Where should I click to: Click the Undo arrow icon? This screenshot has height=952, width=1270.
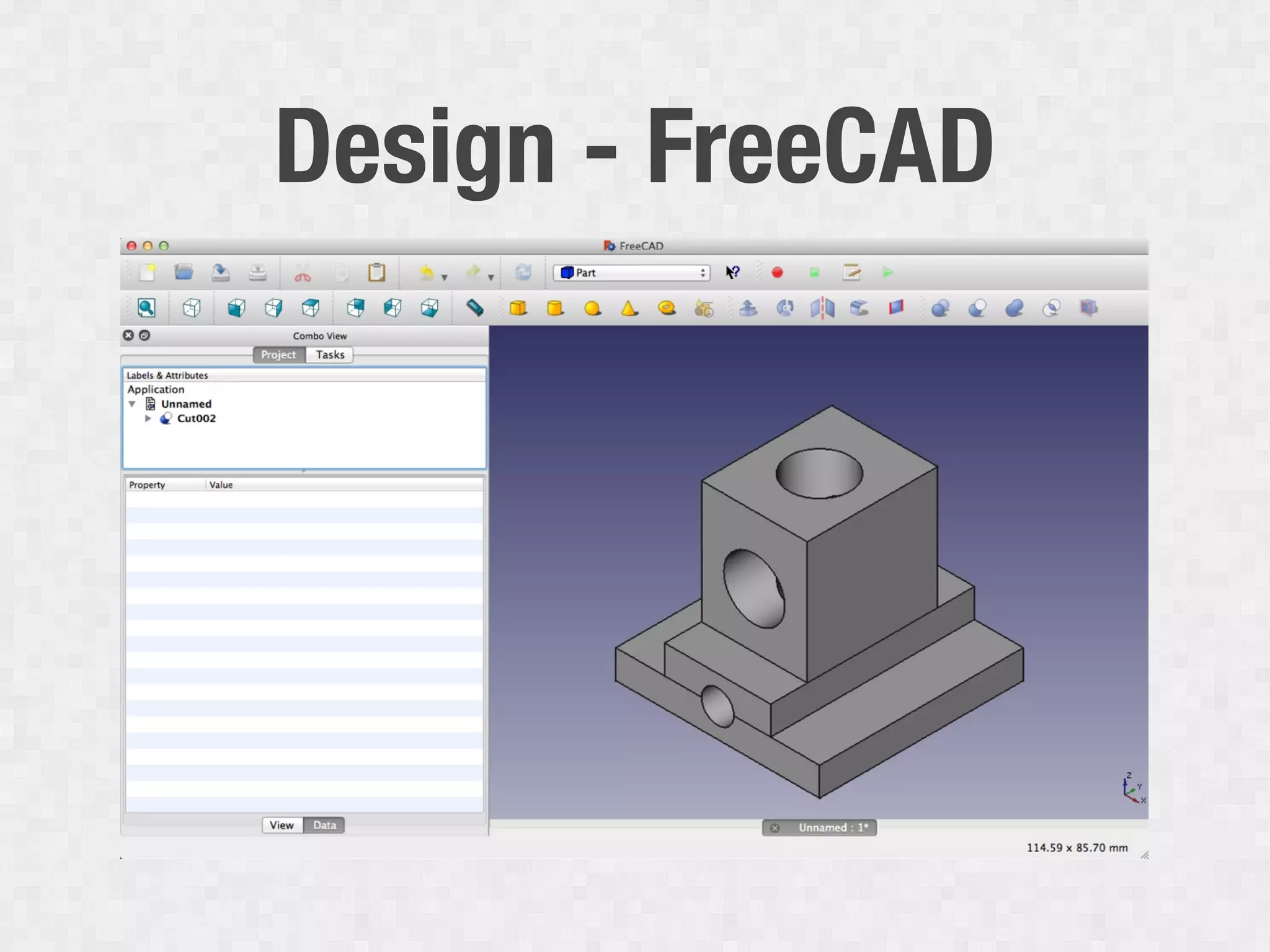pos(427,273)
